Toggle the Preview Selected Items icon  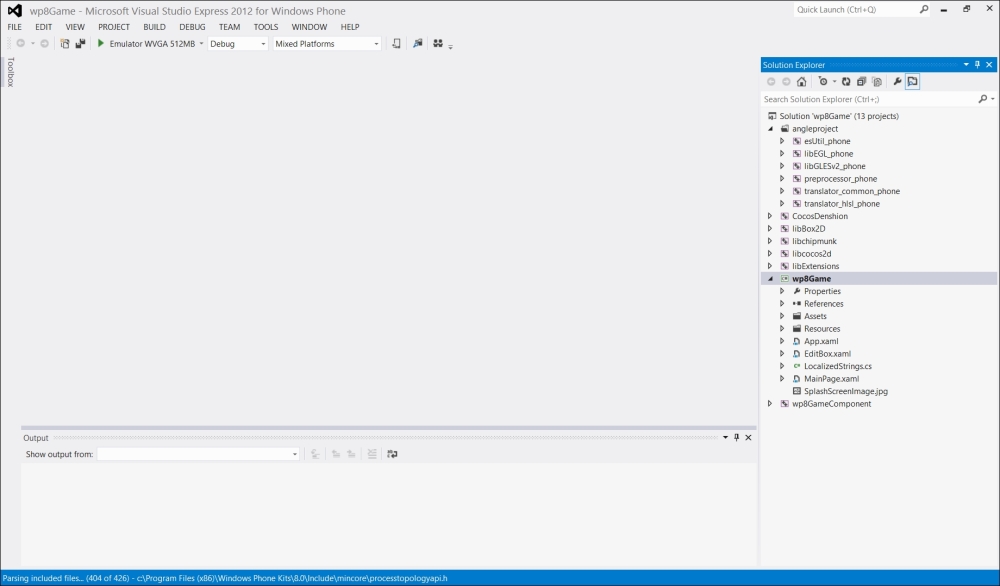(913, 82)
